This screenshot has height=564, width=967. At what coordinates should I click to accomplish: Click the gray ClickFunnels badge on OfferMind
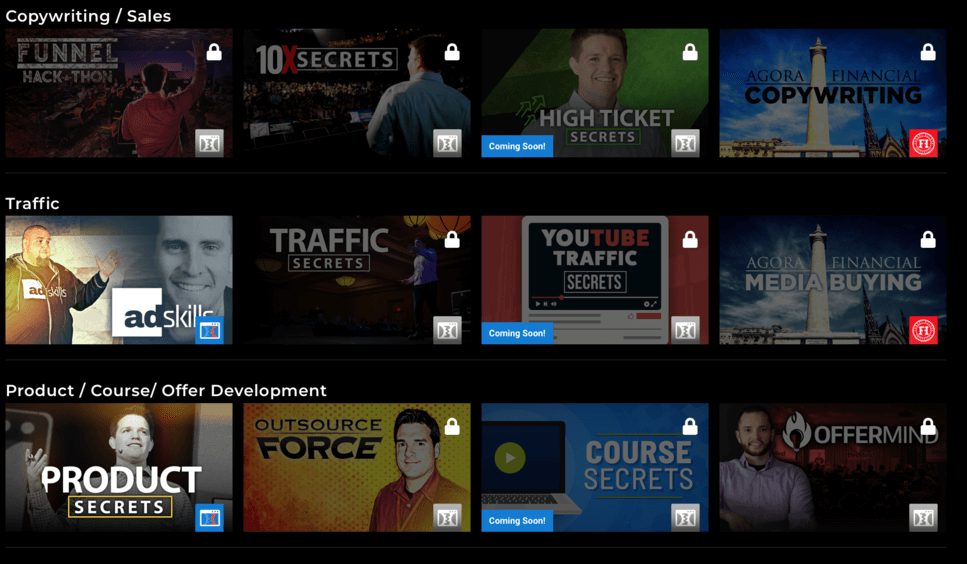click(923, 518)
